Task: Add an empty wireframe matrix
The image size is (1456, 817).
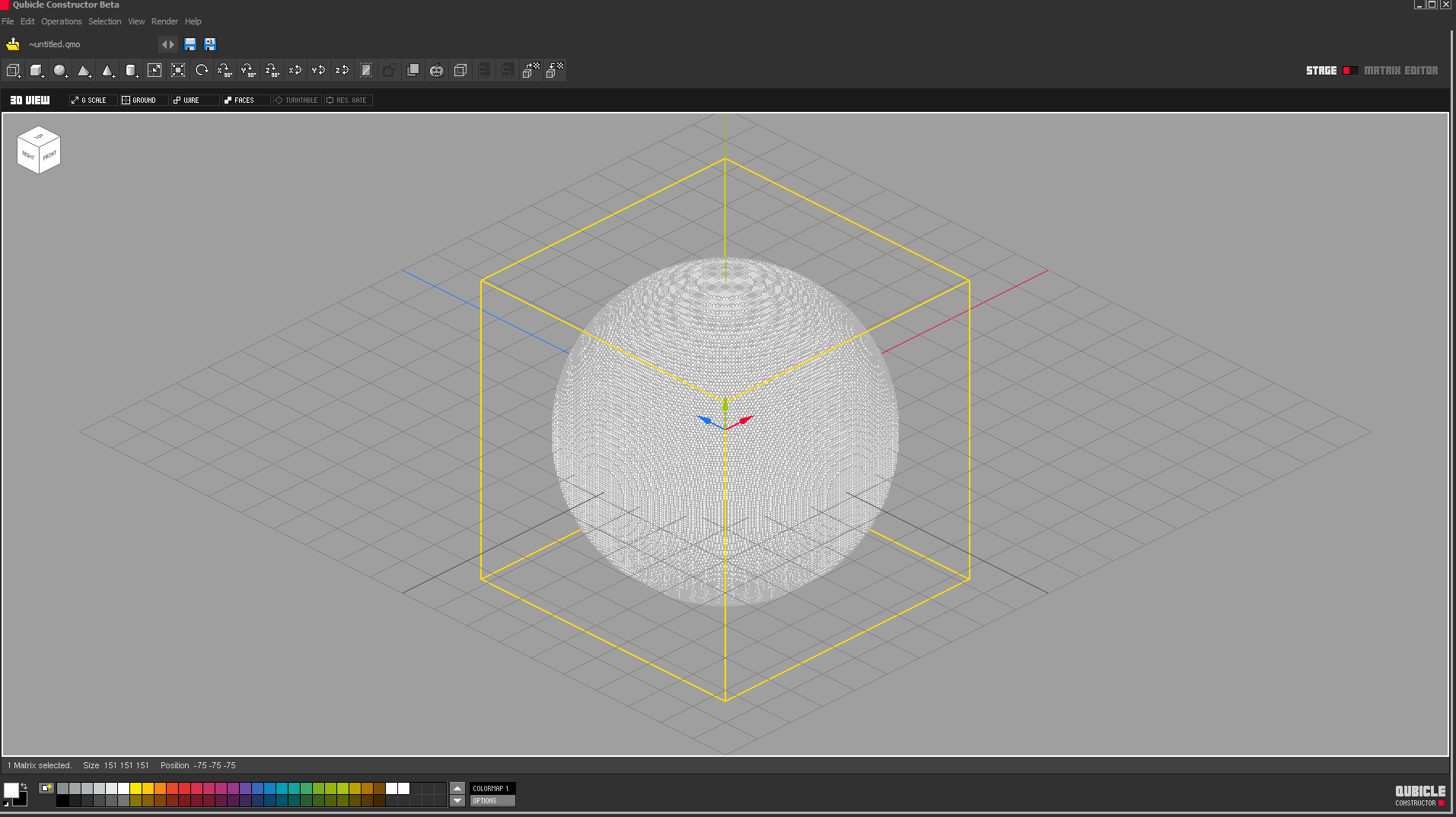Action: 13,71
